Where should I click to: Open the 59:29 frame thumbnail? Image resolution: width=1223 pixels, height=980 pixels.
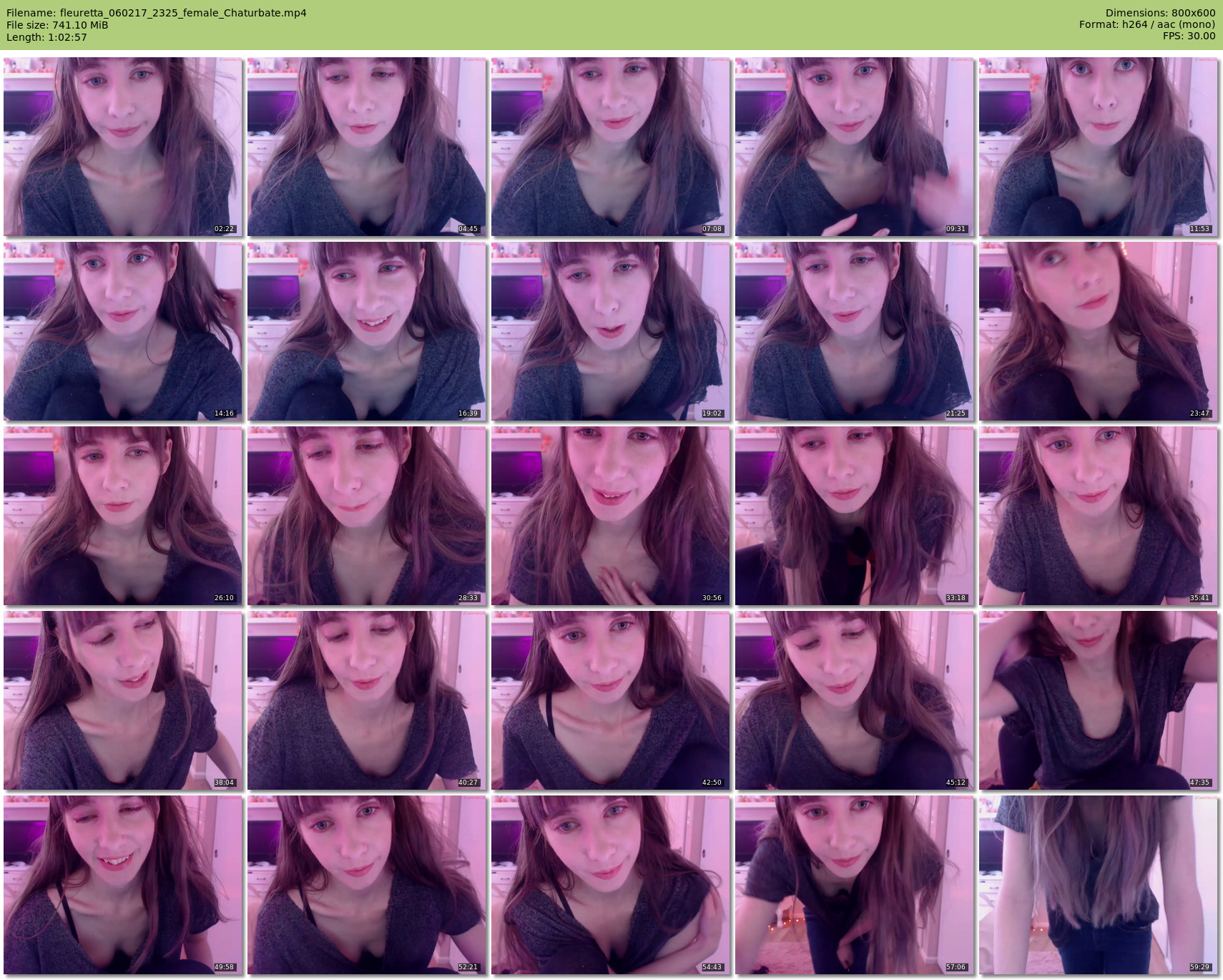pos(1098,885)
